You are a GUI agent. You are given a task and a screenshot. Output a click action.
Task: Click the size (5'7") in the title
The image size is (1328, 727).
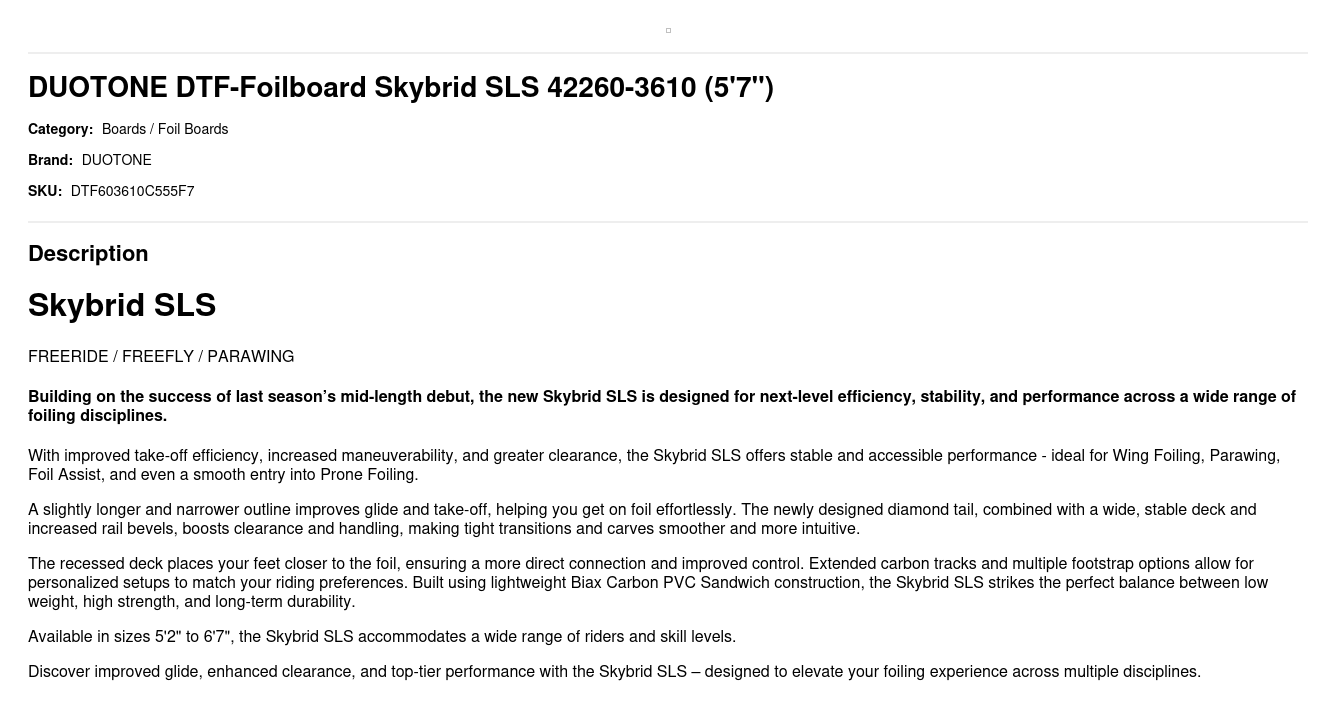pyautogui.click(x=739, y=88)
